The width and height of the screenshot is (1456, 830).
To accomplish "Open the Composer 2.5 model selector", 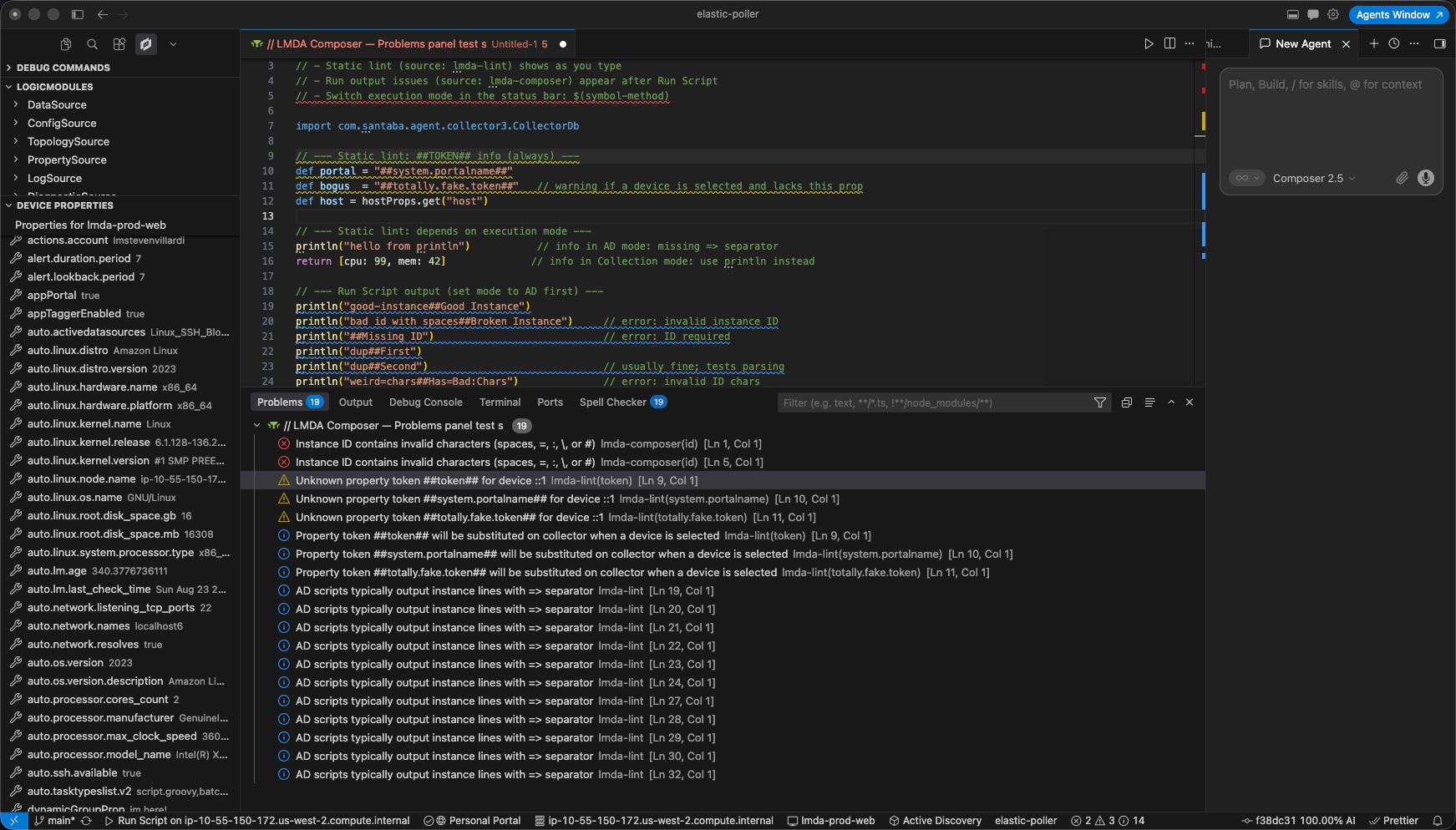I will point(1313,178).
